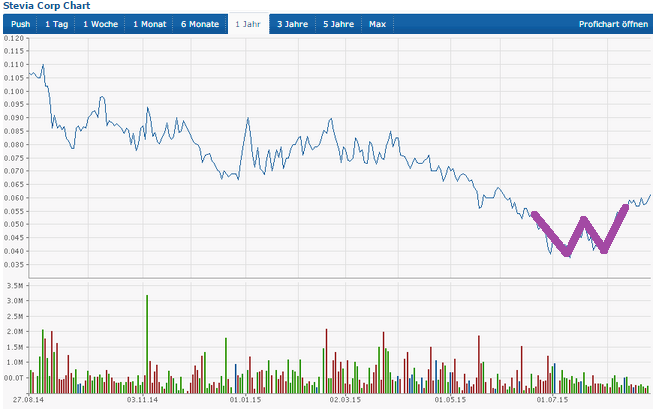Open Profichart öffnen link
This screenshot has height=415, width=653.
coord(613,24)
